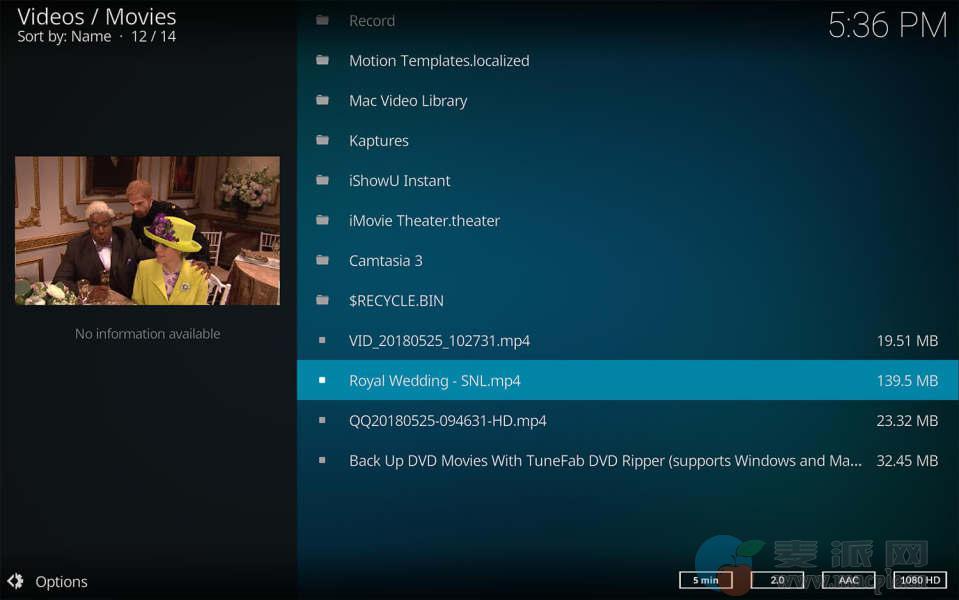Screen dimensions: 959x600
Task: Open the Options menu label
Action: 61,582
